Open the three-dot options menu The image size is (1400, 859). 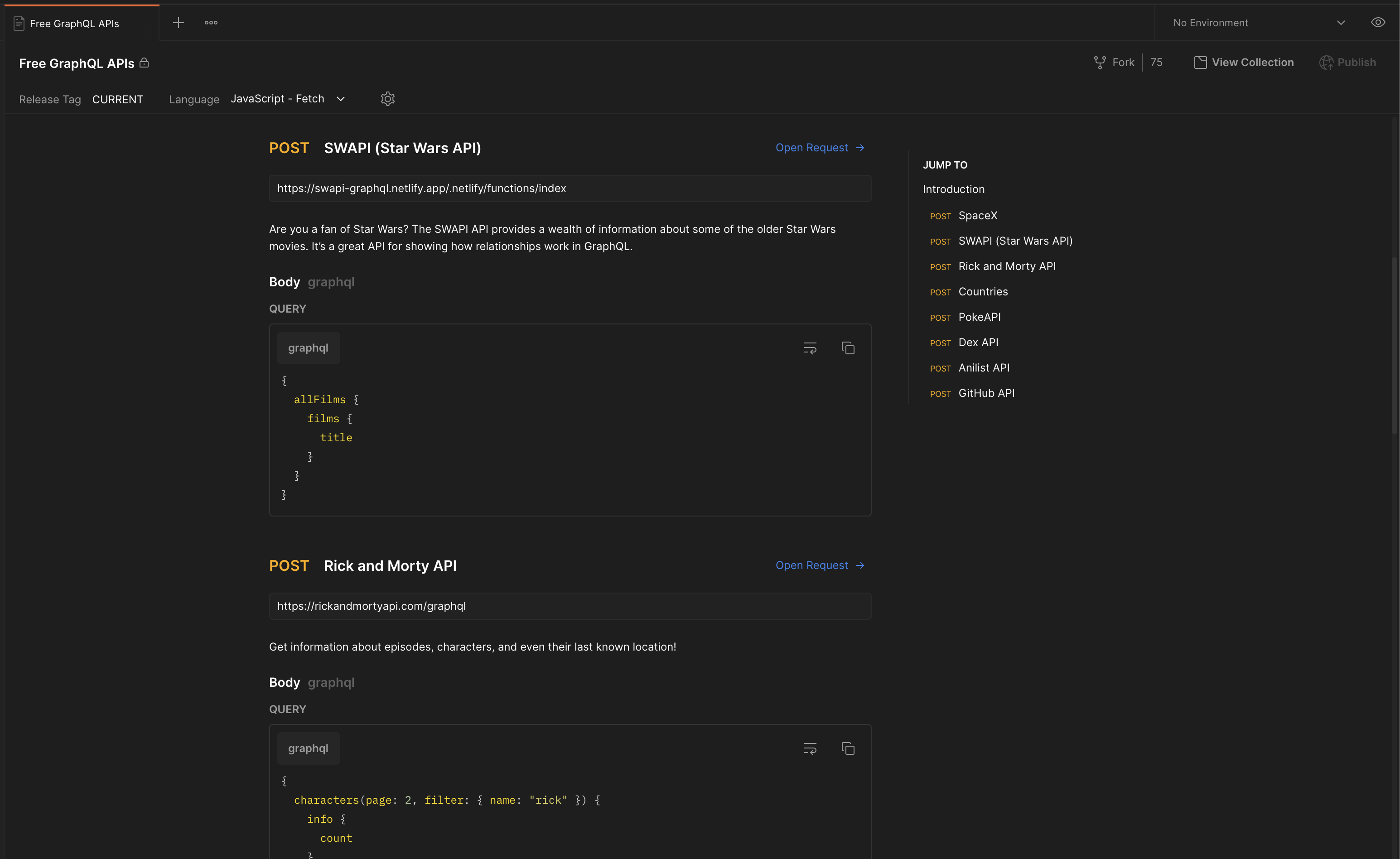(211, 23)
